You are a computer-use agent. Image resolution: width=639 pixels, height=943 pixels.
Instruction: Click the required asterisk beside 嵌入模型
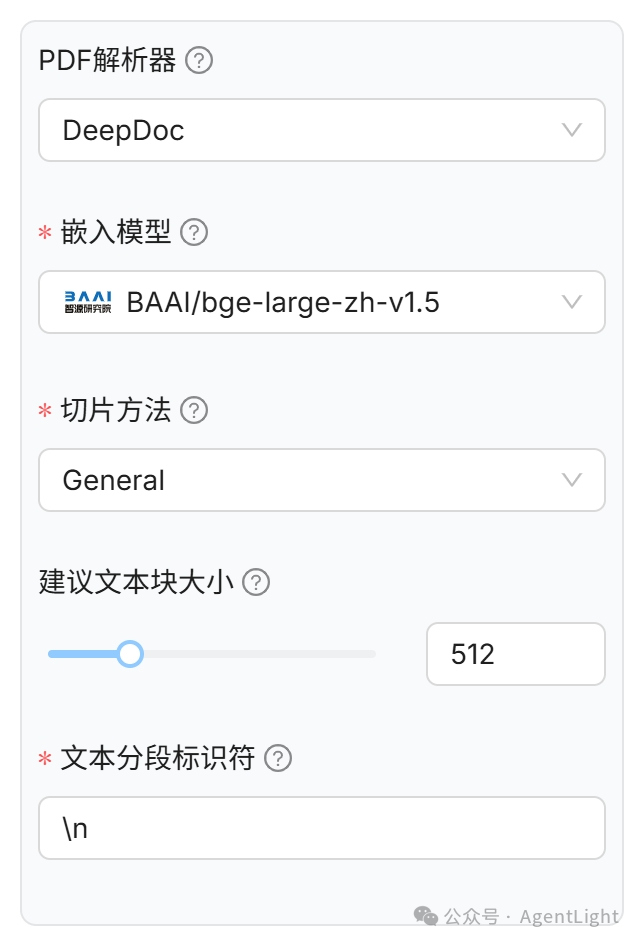pyautogui.click(x=43, y=234)
